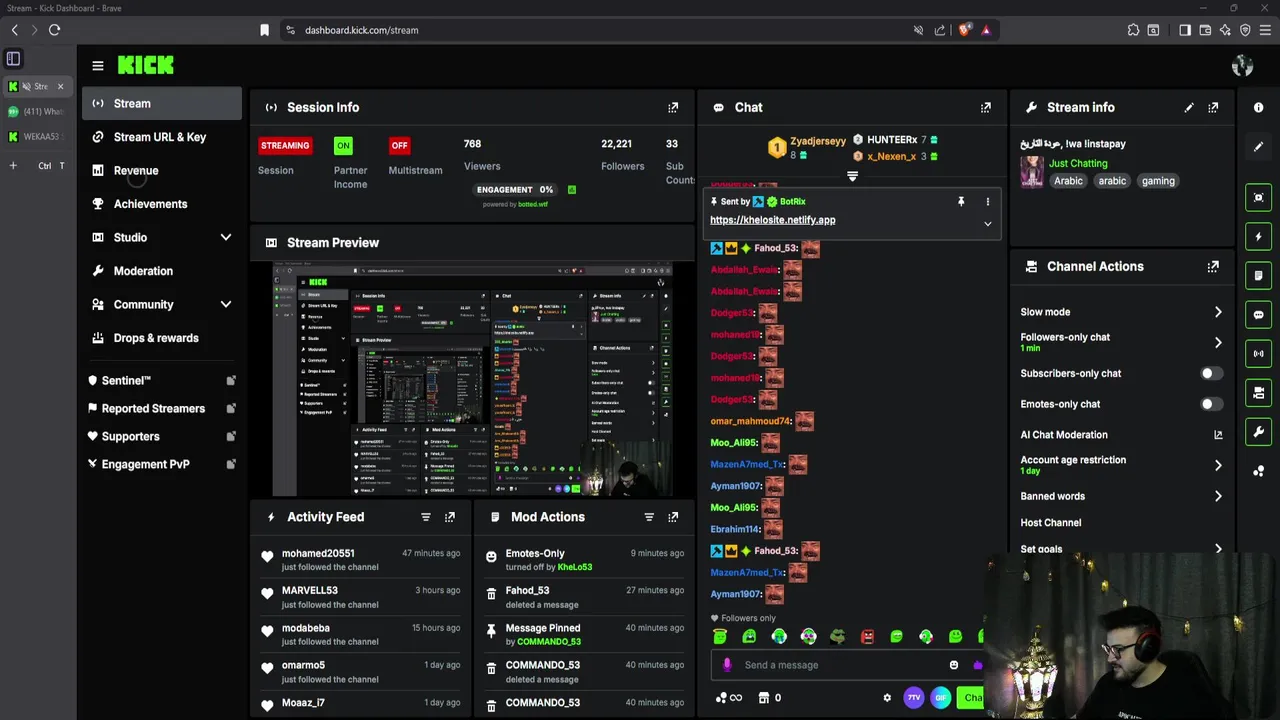Pop out the Channel Actions panel
1280x720 pixels.
point(1213,267)
